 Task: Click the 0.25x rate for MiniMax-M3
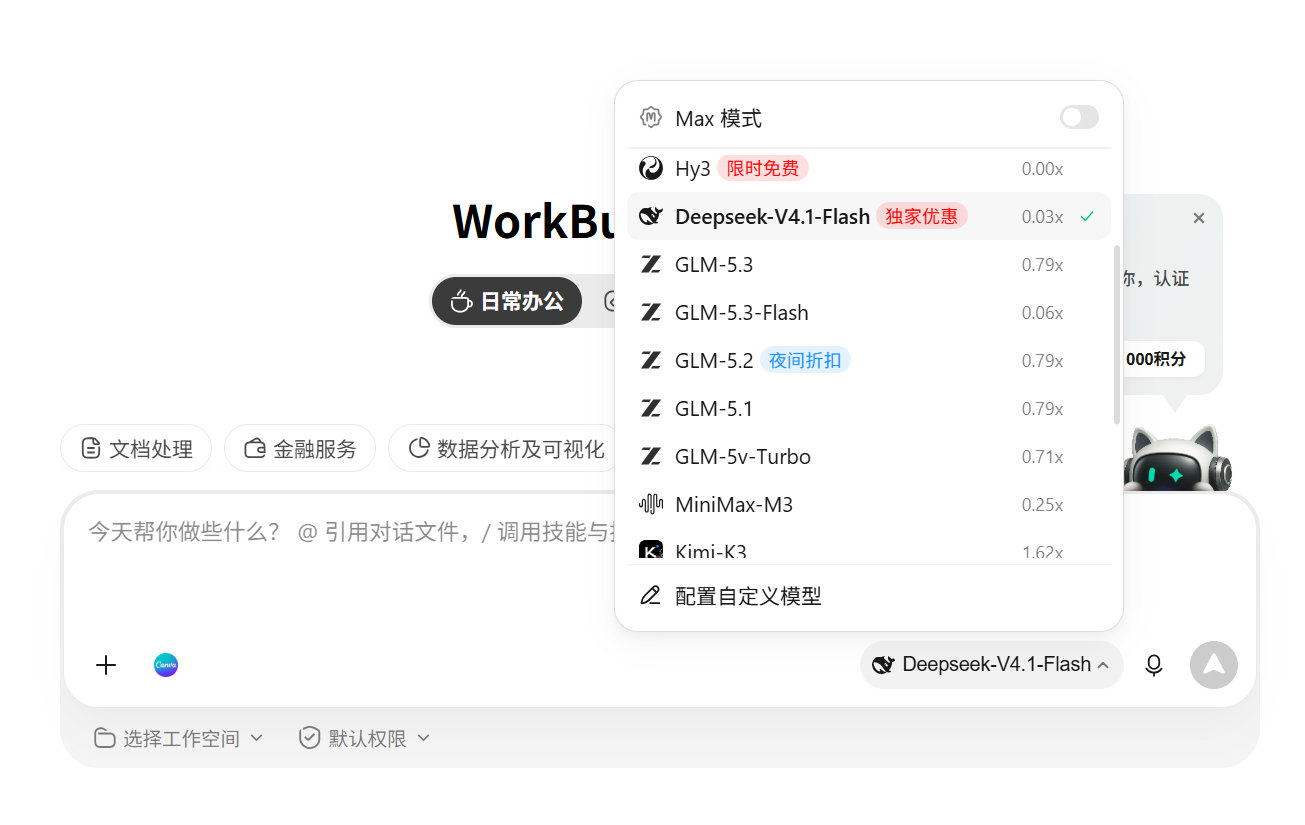click(x=1042, y=505)
